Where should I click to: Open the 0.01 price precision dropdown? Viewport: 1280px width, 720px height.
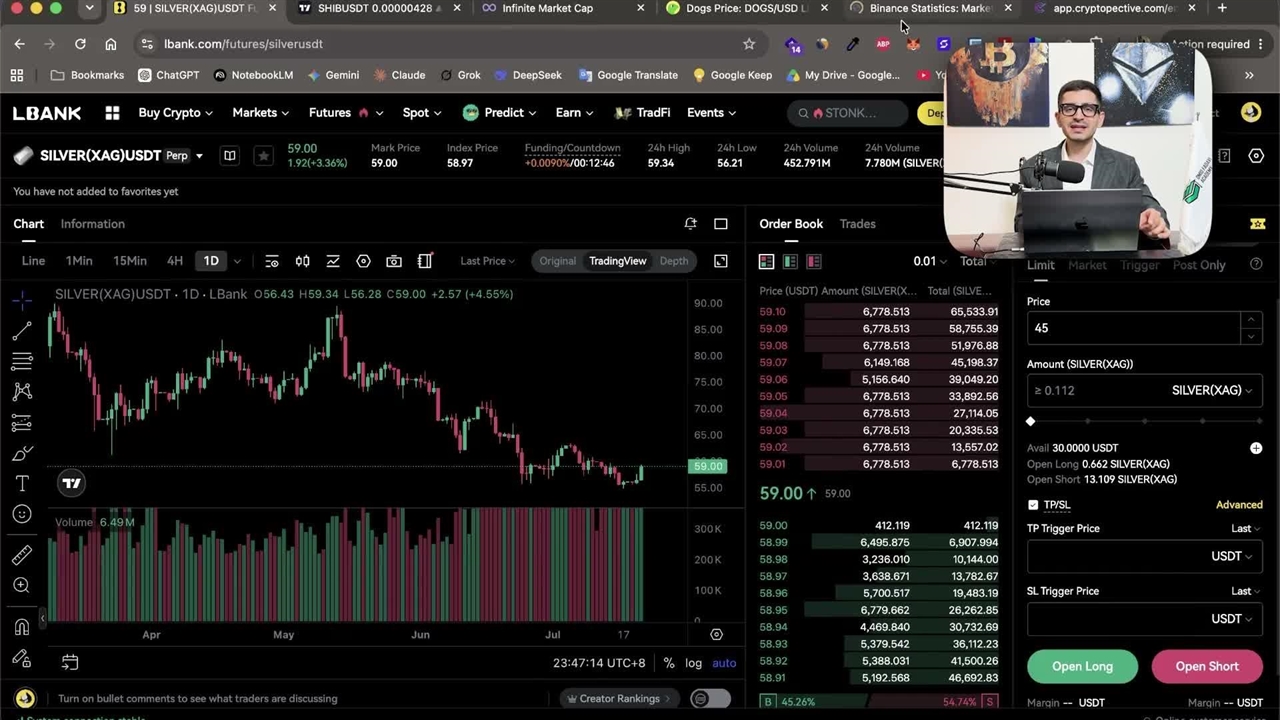click(929, 261)
